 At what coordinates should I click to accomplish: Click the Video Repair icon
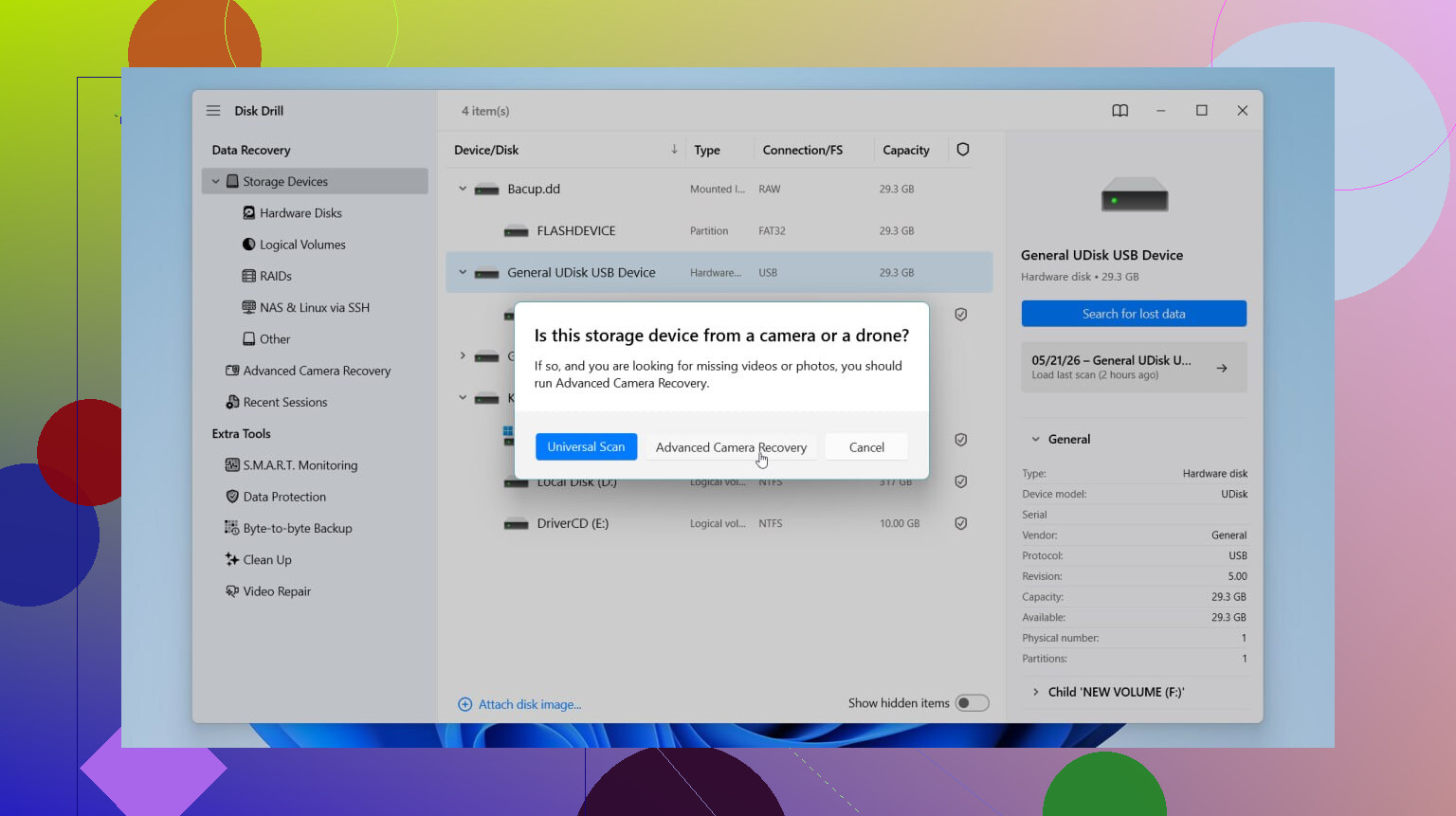click(231, 591)
